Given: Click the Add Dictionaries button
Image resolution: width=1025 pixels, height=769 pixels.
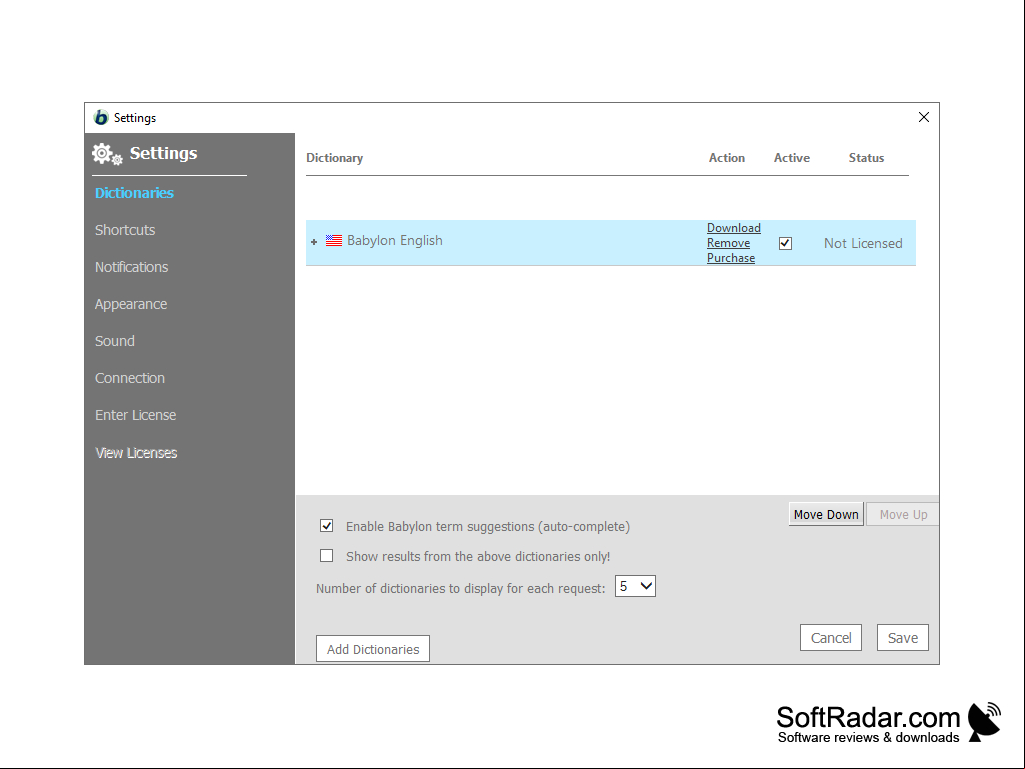Looking at the screenshot, I should pos(373,649).
